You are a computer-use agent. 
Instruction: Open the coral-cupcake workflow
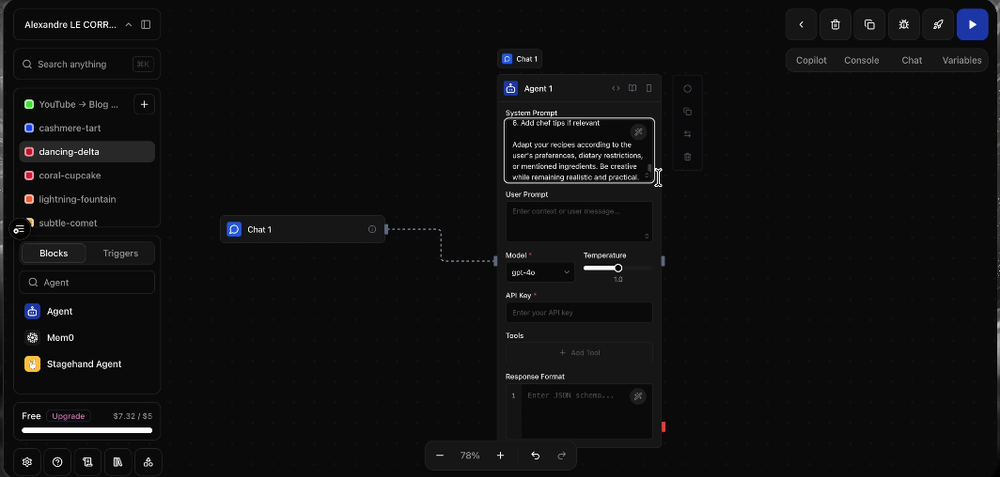pyautogui.click(x=87, y=175)
